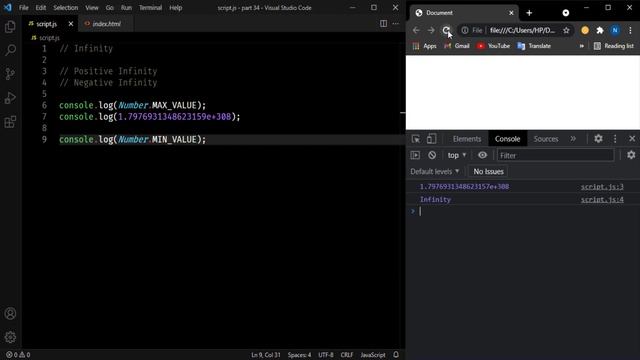Screen dimensions: 640x360
Task: Create a live expression eye icon
Action: pos(482,155)
